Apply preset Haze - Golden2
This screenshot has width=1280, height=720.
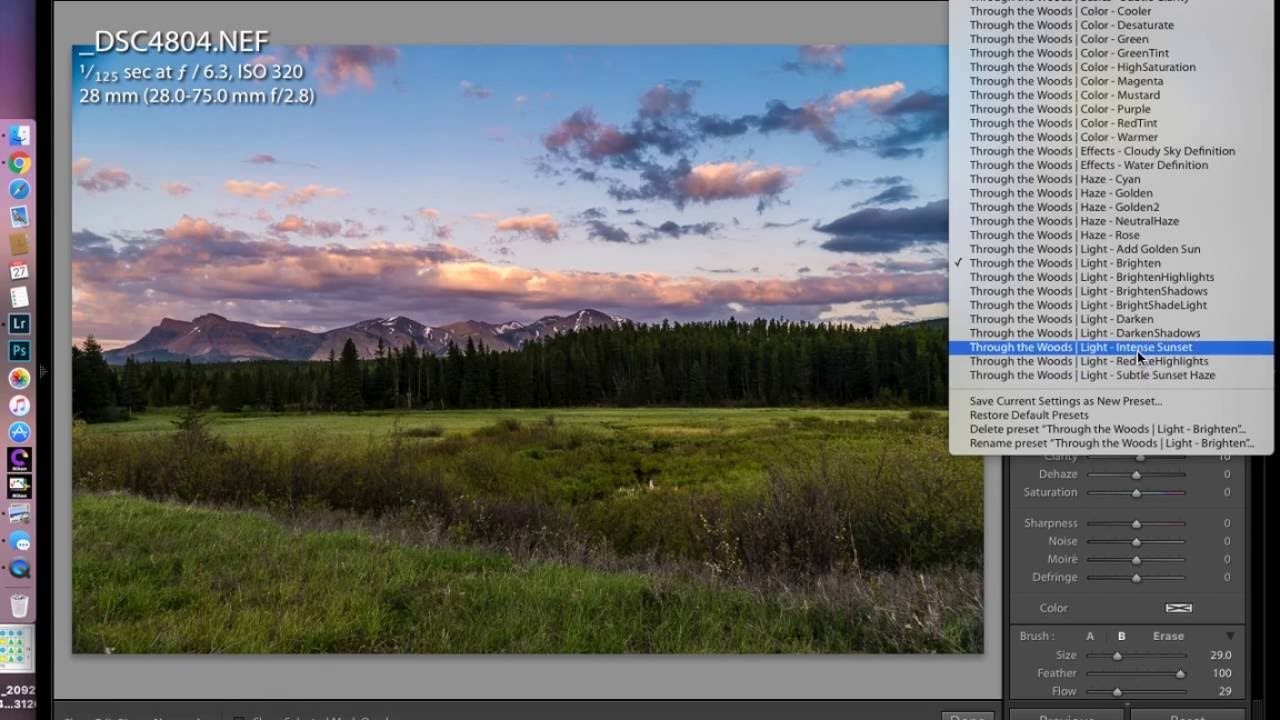[x=1110, y=207]
